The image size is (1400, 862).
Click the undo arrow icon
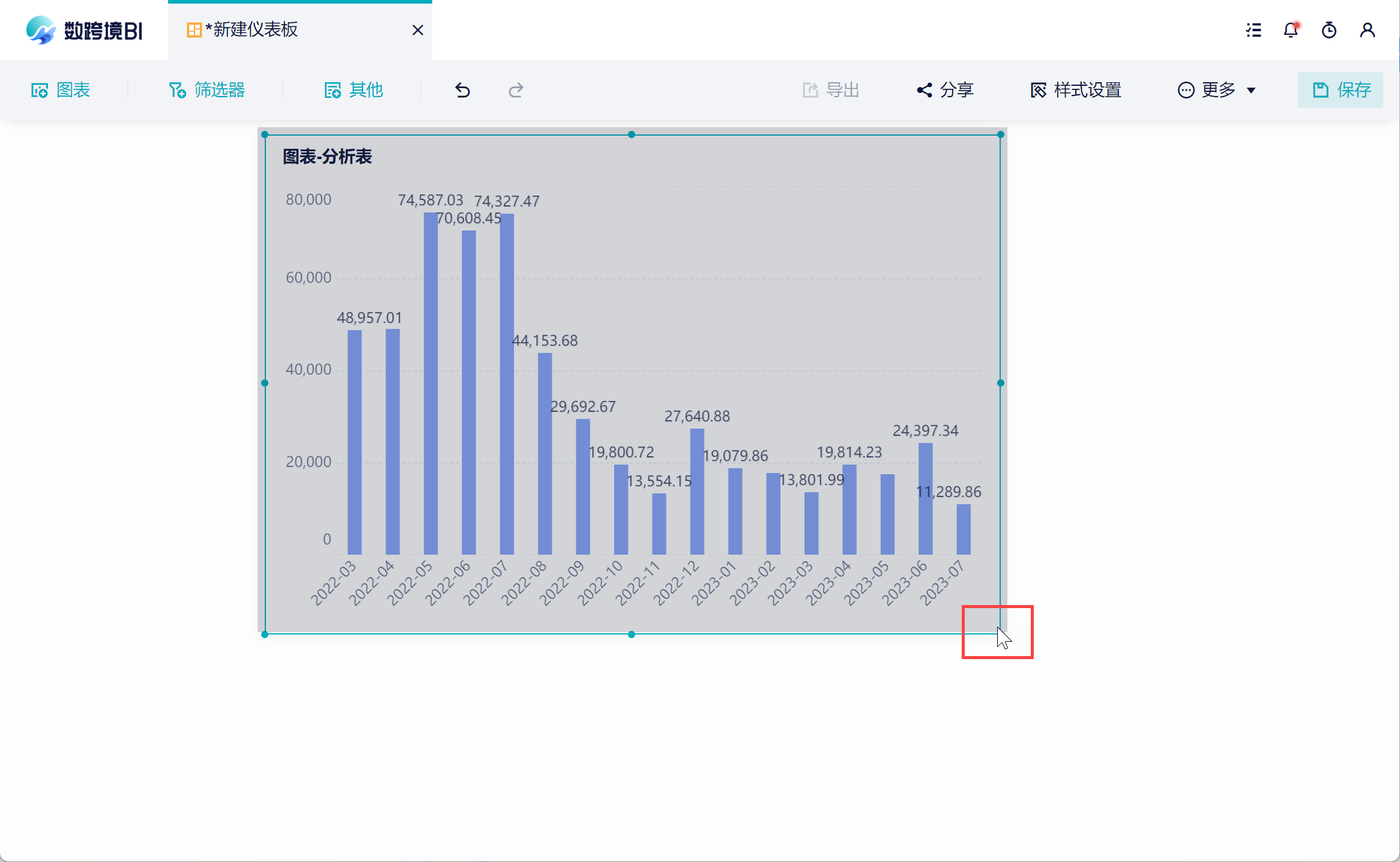coord(462,90)
